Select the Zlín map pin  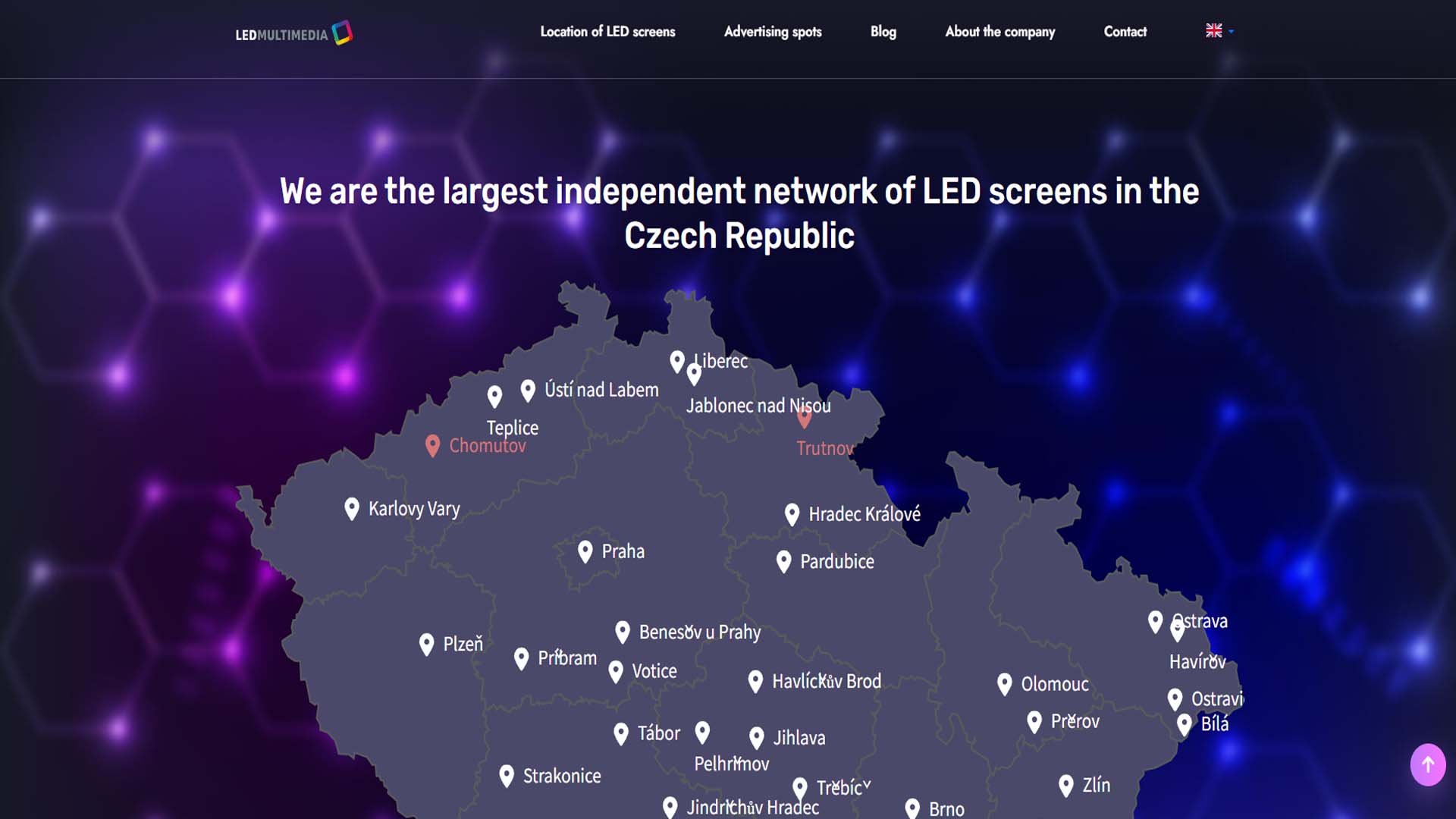[x=1065, y=786]
